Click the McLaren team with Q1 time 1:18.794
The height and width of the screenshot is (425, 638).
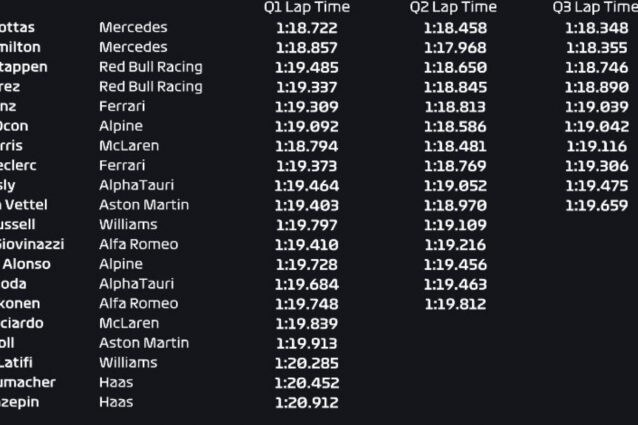tap(129, 146)
